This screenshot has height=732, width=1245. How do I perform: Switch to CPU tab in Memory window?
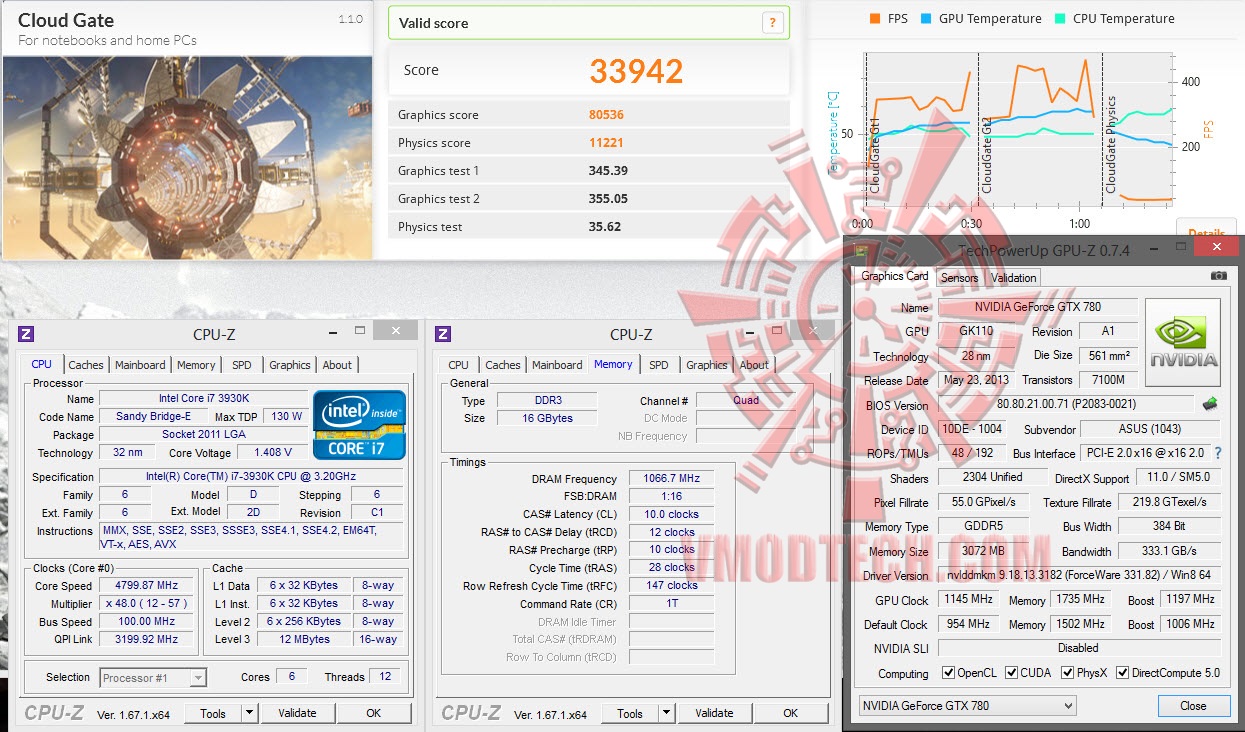tap(458, 365)
